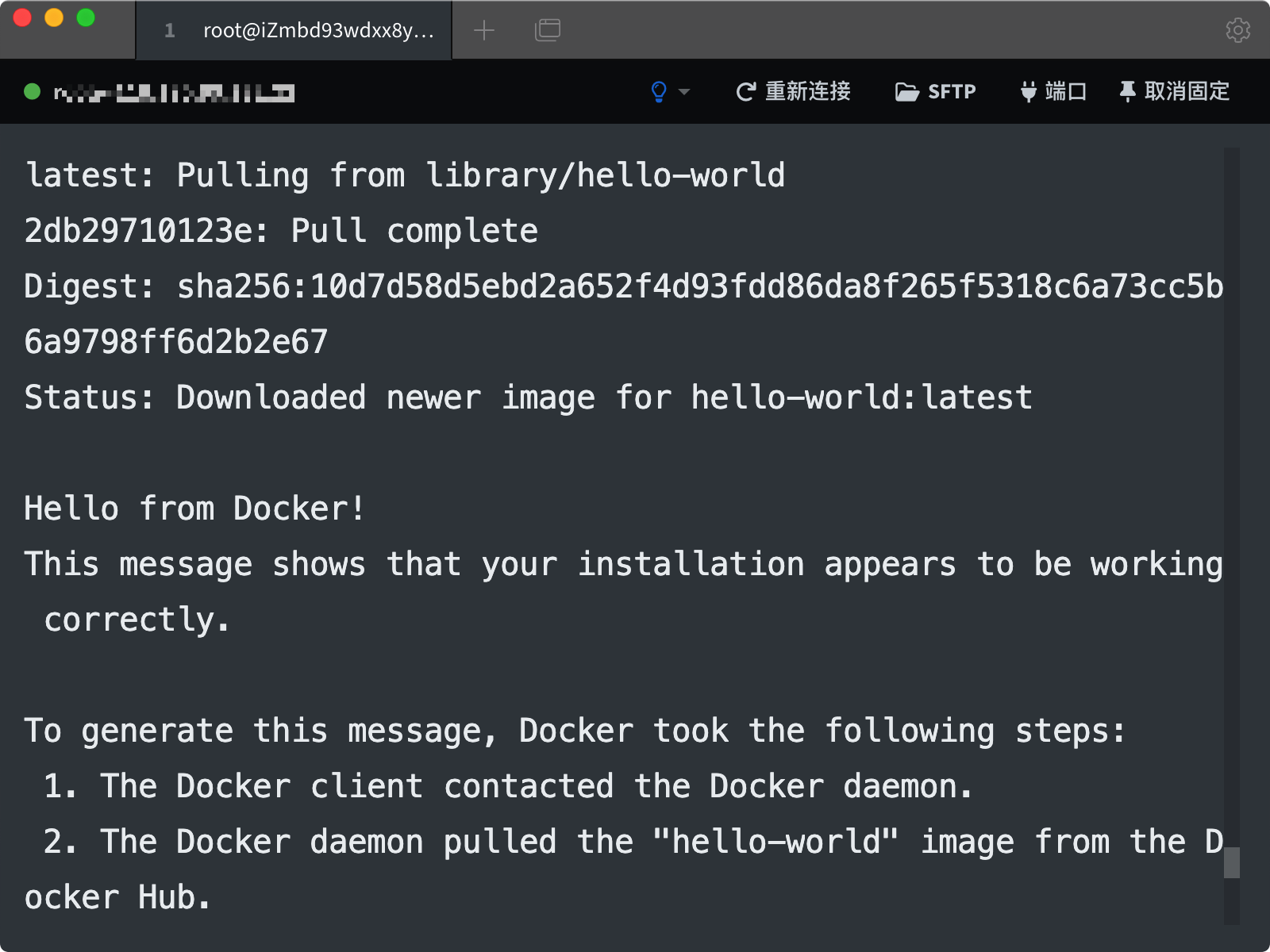1270x952 pixels.
Task: Reconnect session using 重新连接 button
Action: pyautogui.click(x=793, y=92)
